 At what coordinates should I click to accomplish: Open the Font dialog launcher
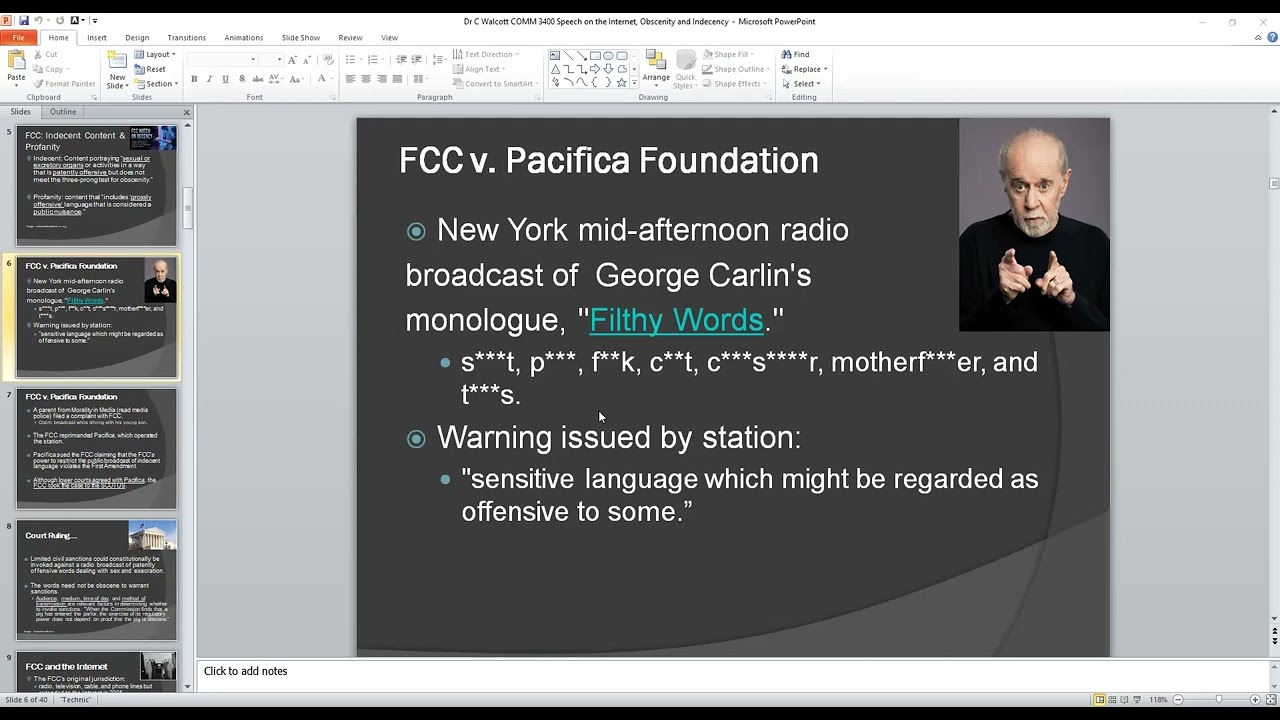(x=333, y=97)
